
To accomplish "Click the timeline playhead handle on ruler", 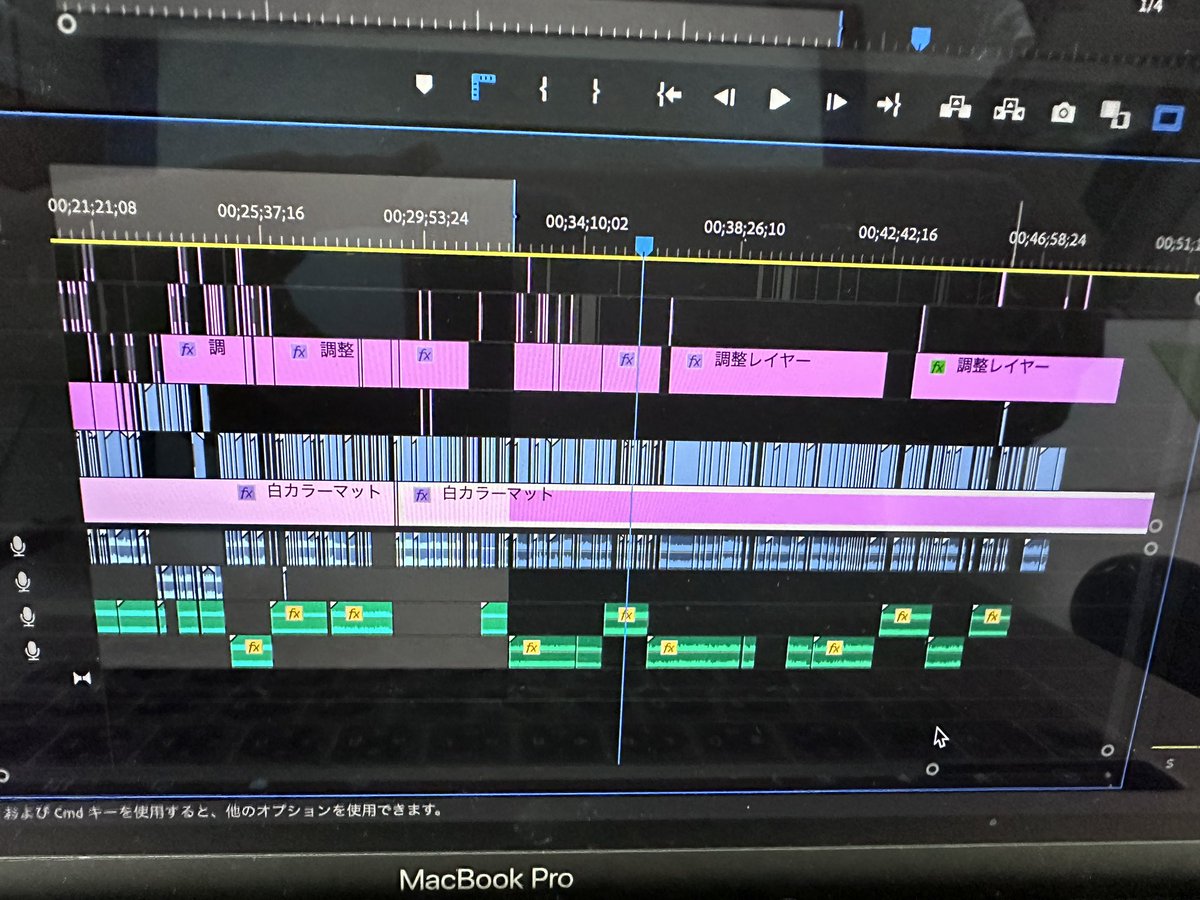I will 643,245.
